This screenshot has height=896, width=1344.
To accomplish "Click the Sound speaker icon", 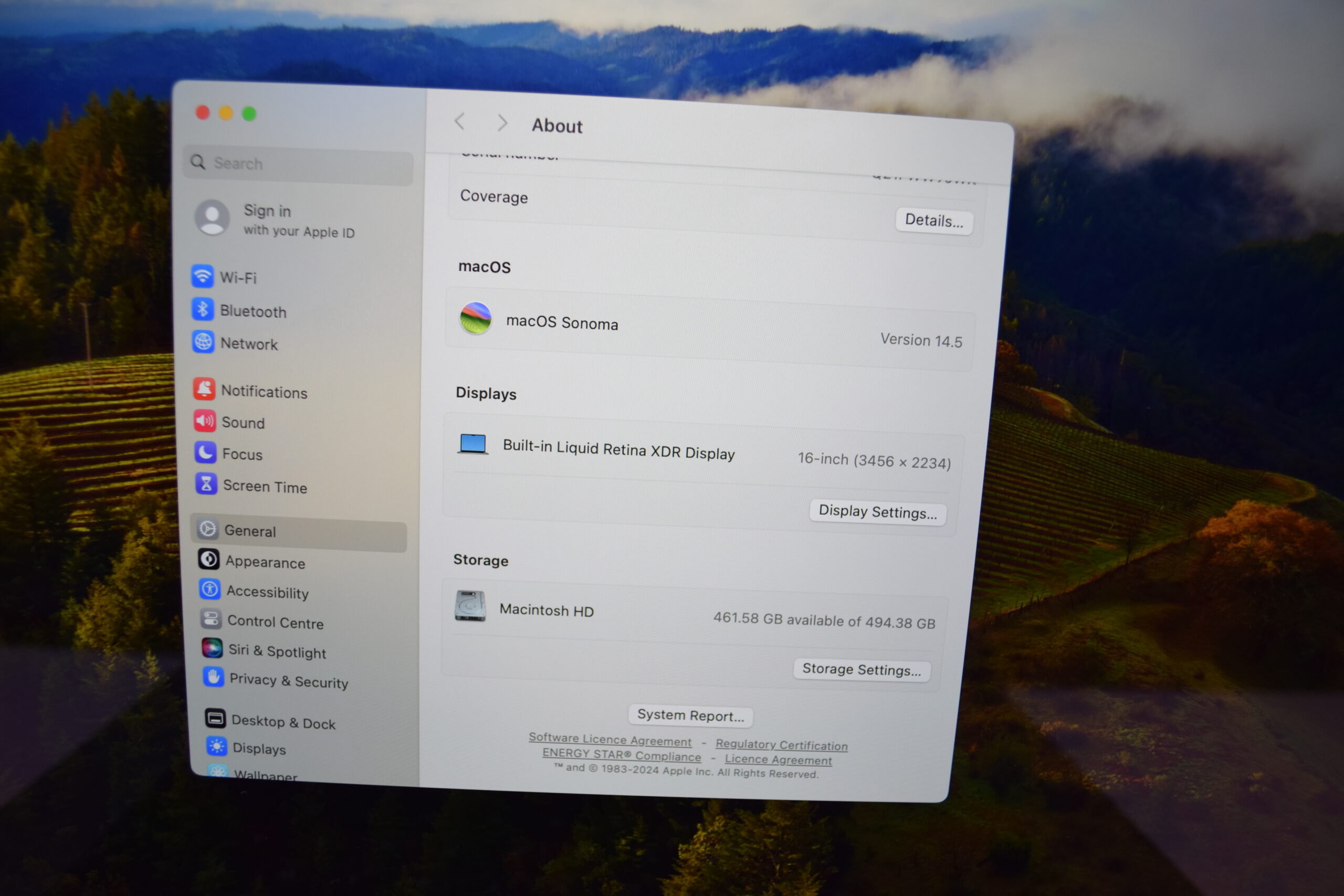I will coord(205,421).
